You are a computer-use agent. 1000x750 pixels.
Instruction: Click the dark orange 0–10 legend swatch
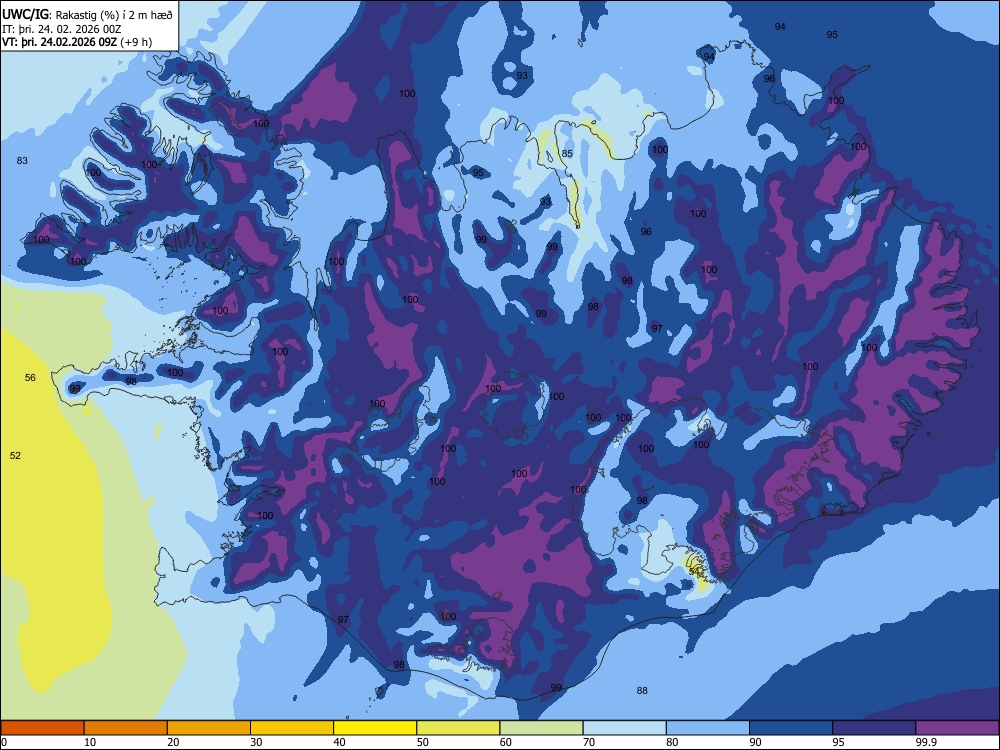[x=42, y=728]
